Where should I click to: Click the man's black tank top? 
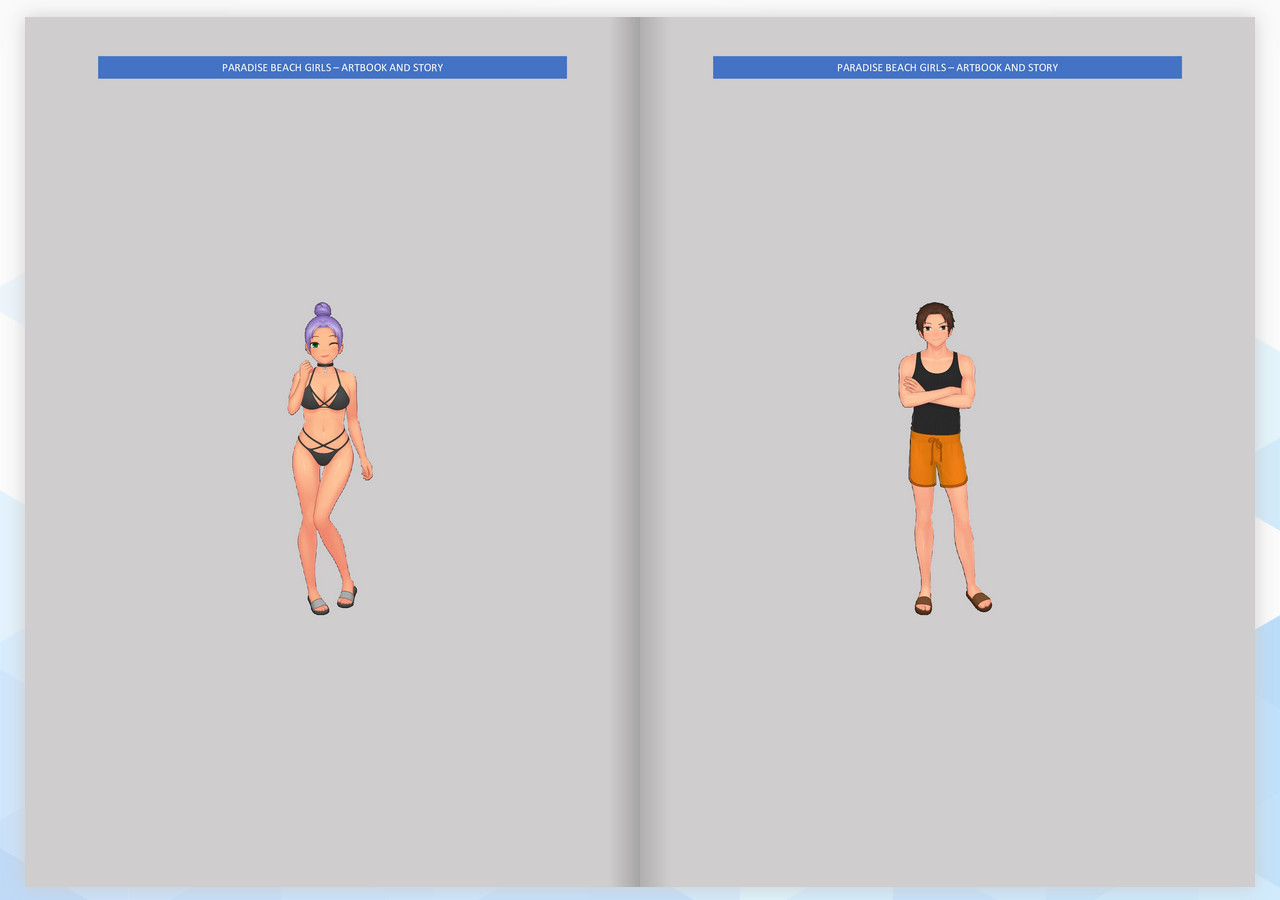point(936,393)
